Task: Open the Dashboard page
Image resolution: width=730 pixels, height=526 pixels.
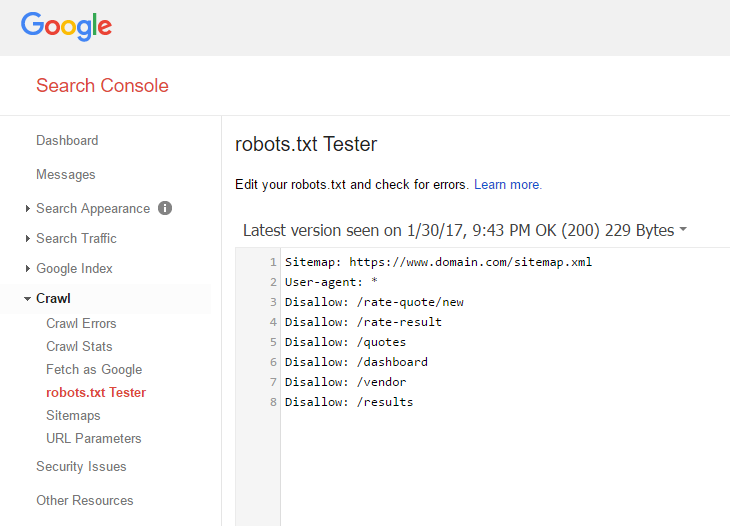Action: (67, 141)
